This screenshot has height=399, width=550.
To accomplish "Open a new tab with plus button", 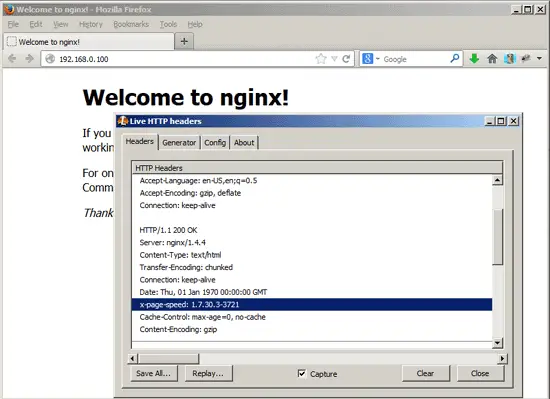I will pos(184,41).
